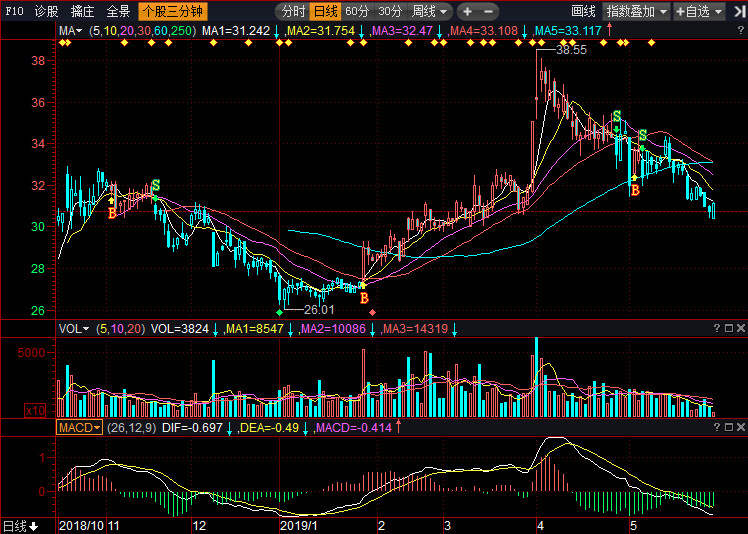Open the MACD indicator dropdown
Screen dimensions: 748x534
80,428
